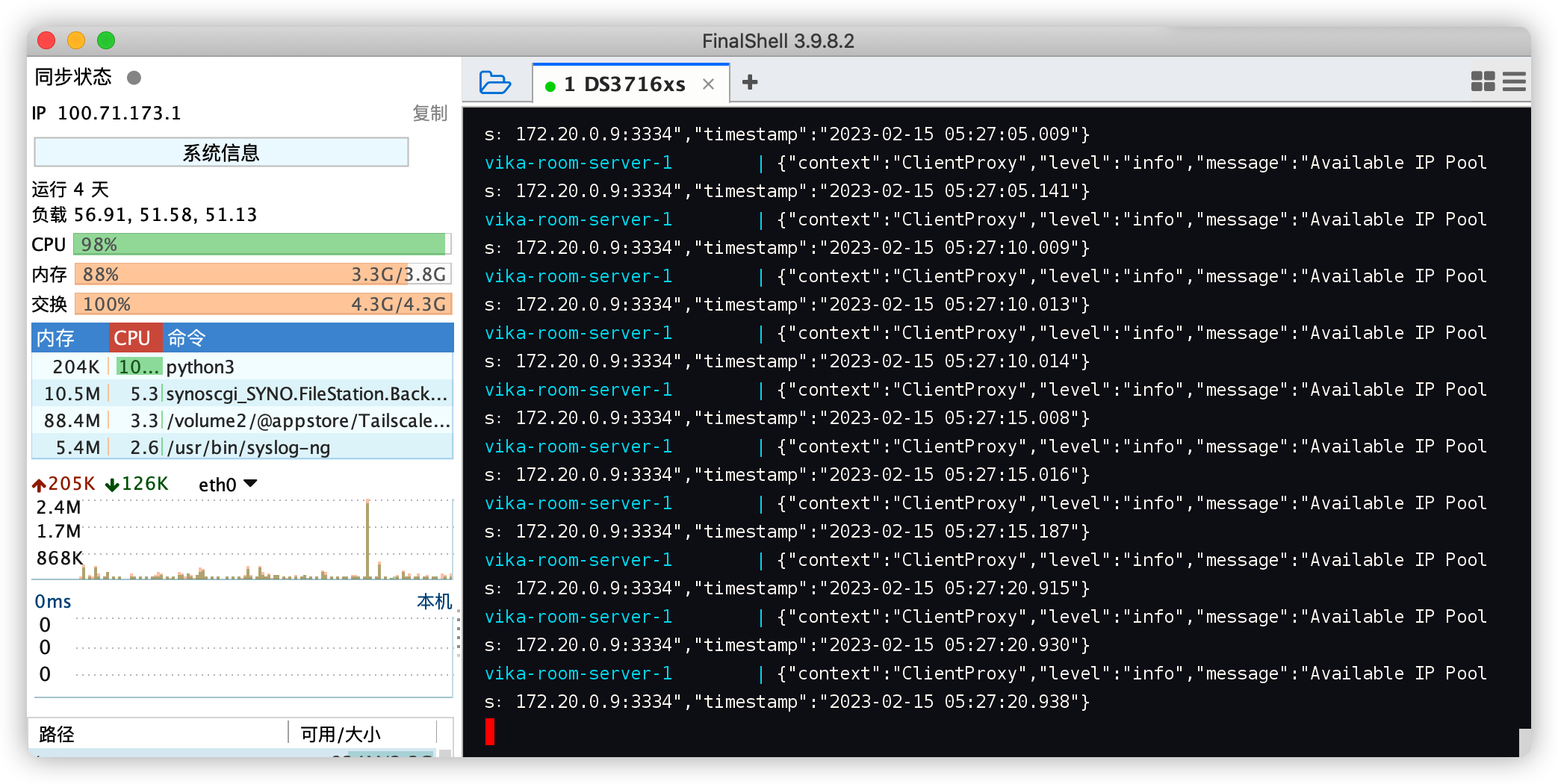
Task: Open the hamburger menu icon
Action: [1514, 81]
